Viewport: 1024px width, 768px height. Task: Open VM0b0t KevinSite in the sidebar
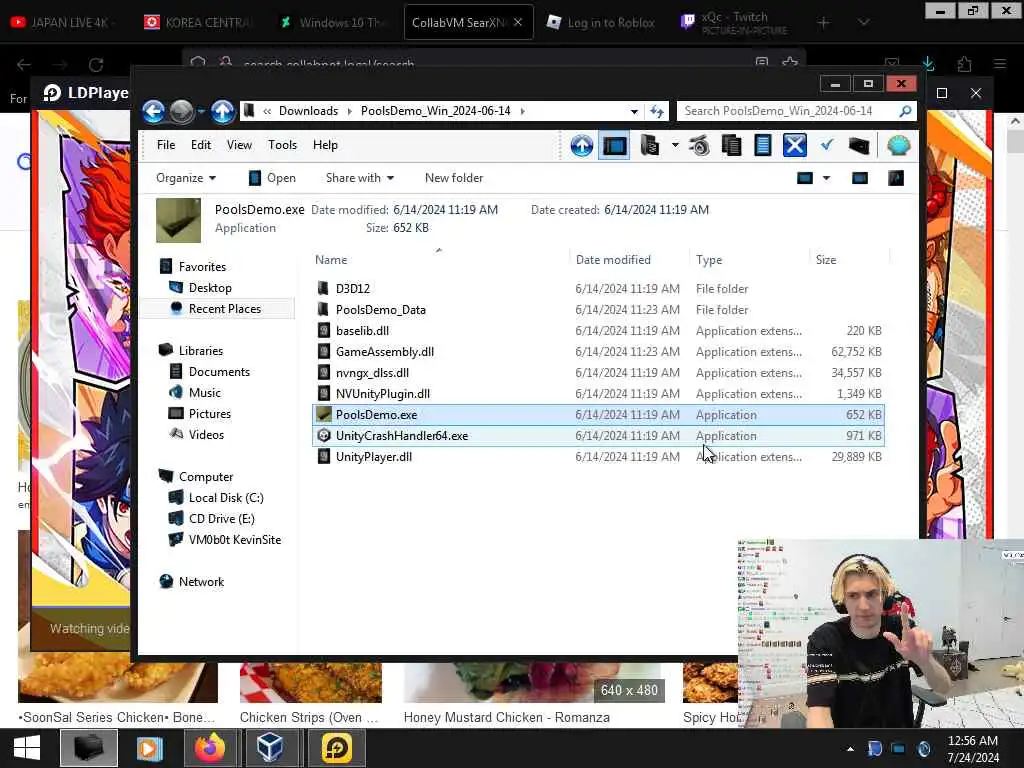pyautogui.click(x=234, y=539)
